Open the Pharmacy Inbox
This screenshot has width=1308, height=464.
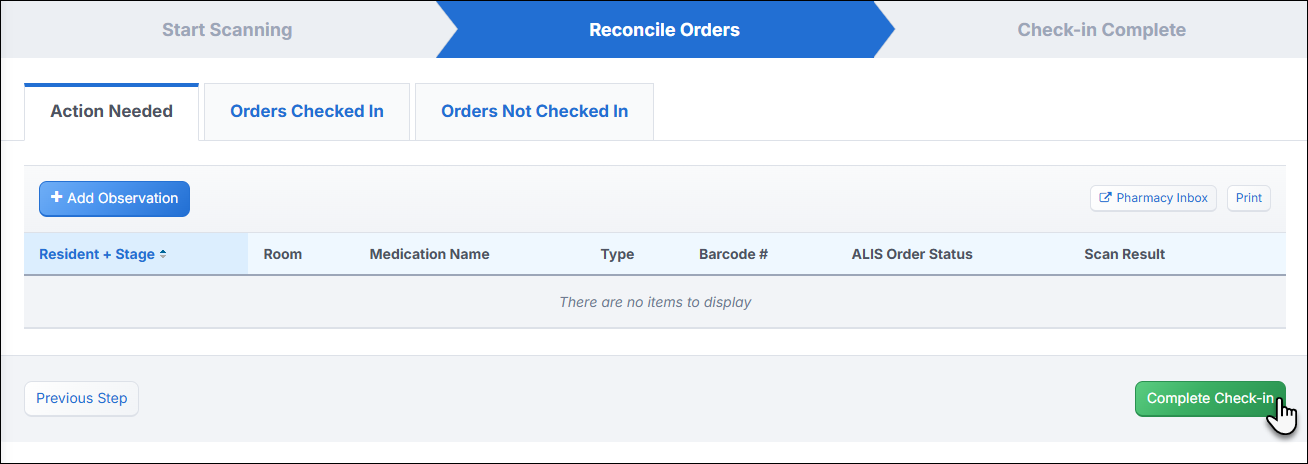pyautogui.click(x=1153, y=198)
